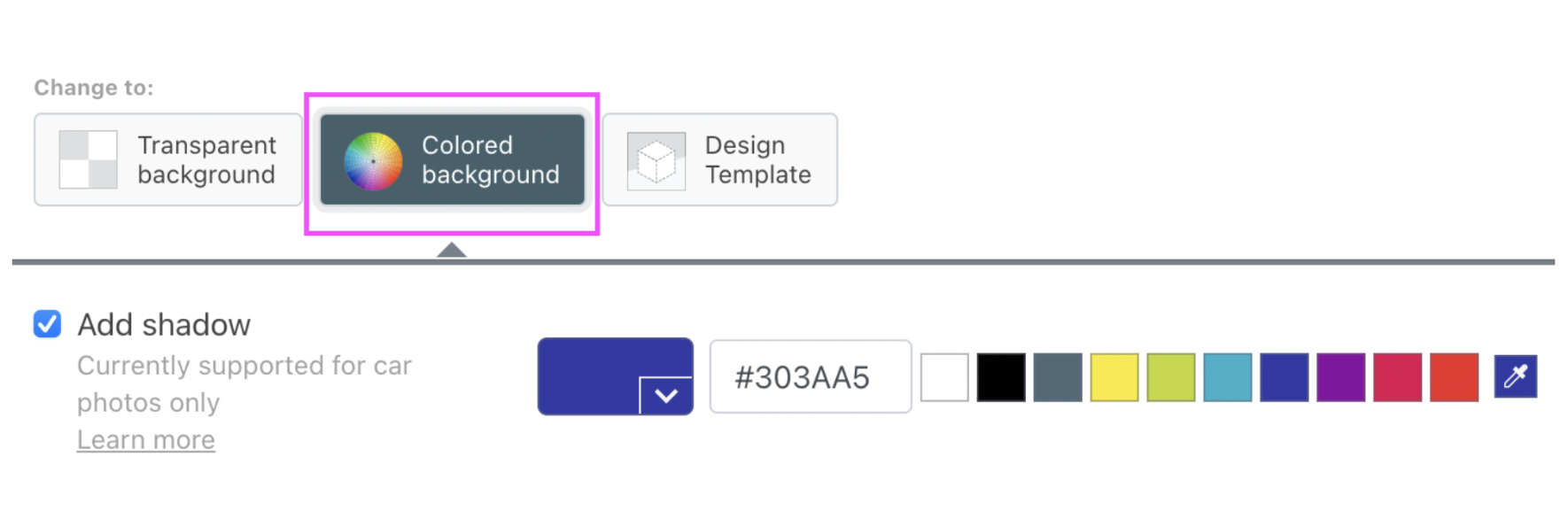Choose the purple color swatch
Image resolution: width=1568 pixels, height=519 pixels.
pos(1341,377)
